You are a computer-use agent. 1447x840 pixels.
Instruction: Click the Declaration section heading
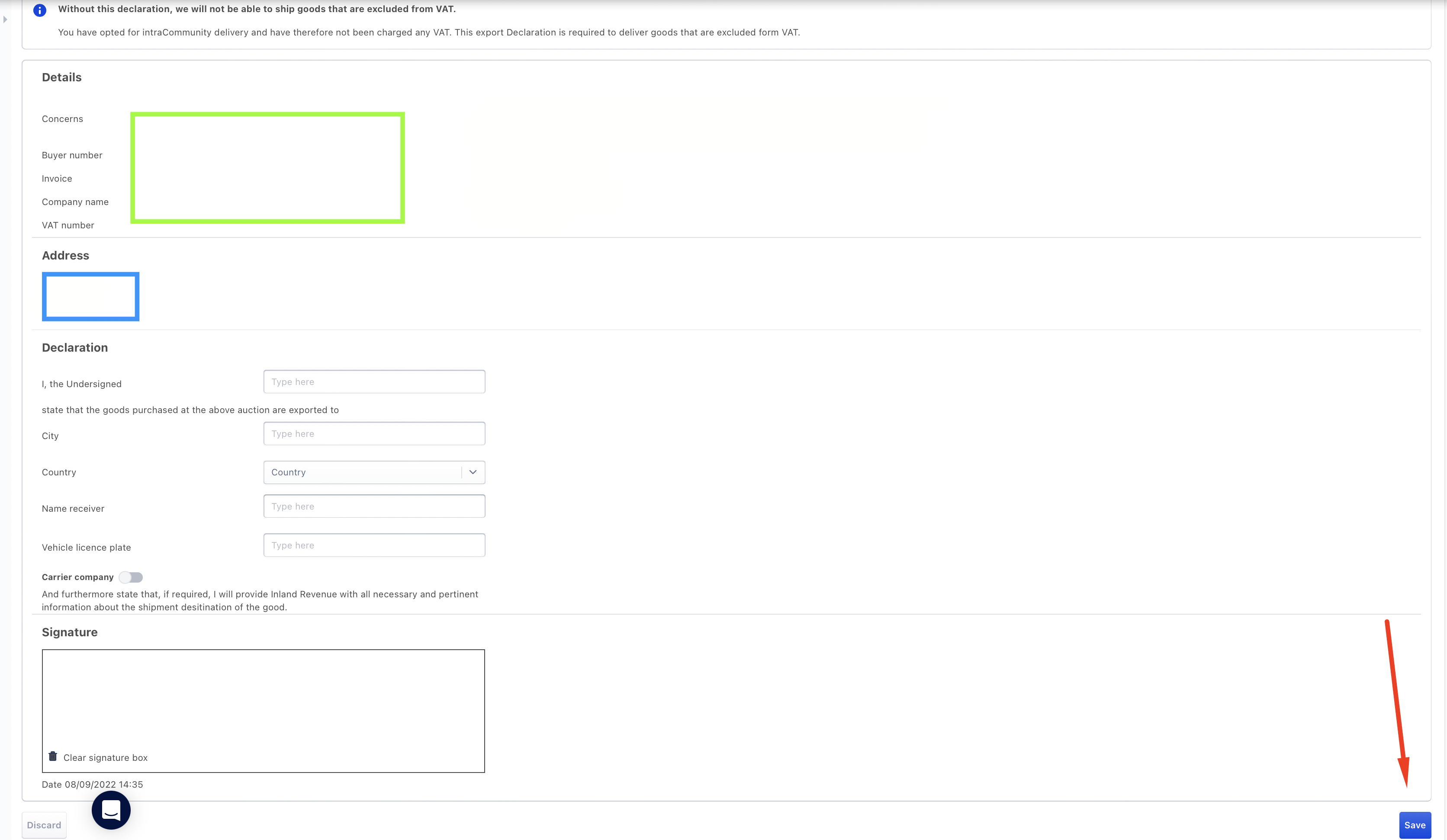coord(75,347)
